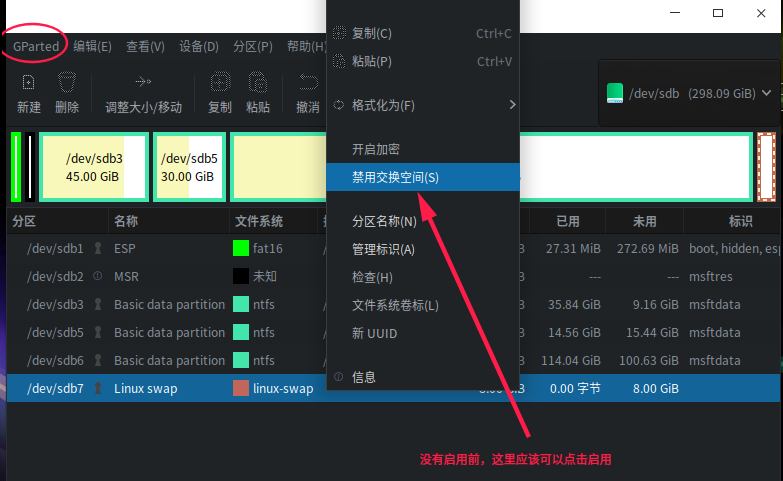Image resolution: width=783 pixels, height=481 pixels.
Task: Select /dev/sdb3 block in the disk map
Action: click(94, 167)
